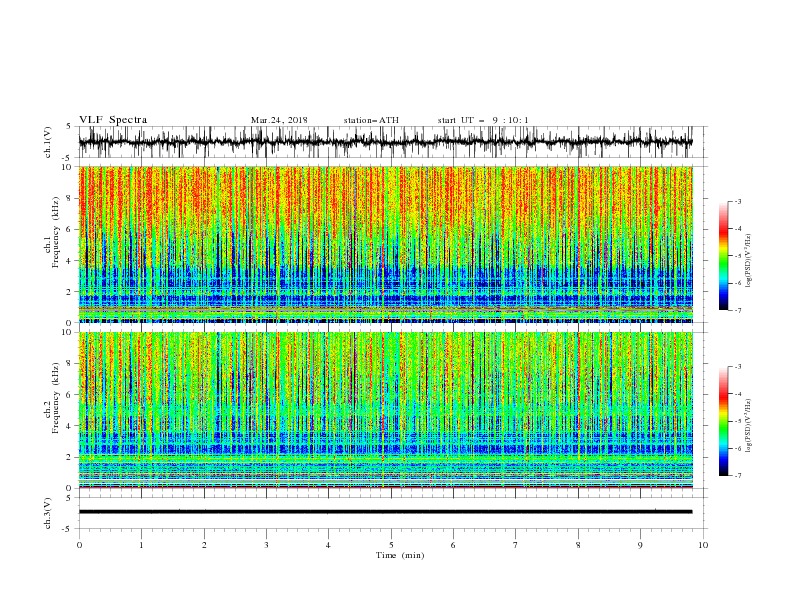The width and height of the screenshot is (792, 612).
Task: Click ch.2 frequency axis tick "2"
Action: [x=70, y=457]
